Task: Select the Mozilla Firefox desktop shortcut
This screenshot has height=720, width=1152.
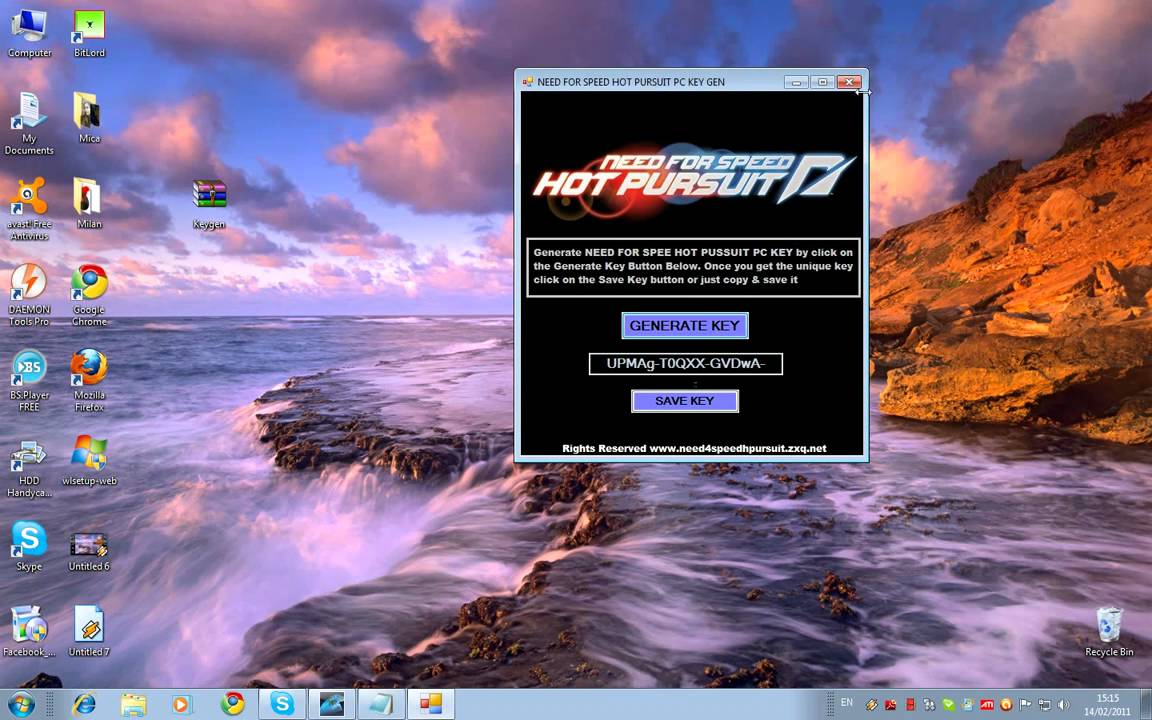Action: point(89,380)
